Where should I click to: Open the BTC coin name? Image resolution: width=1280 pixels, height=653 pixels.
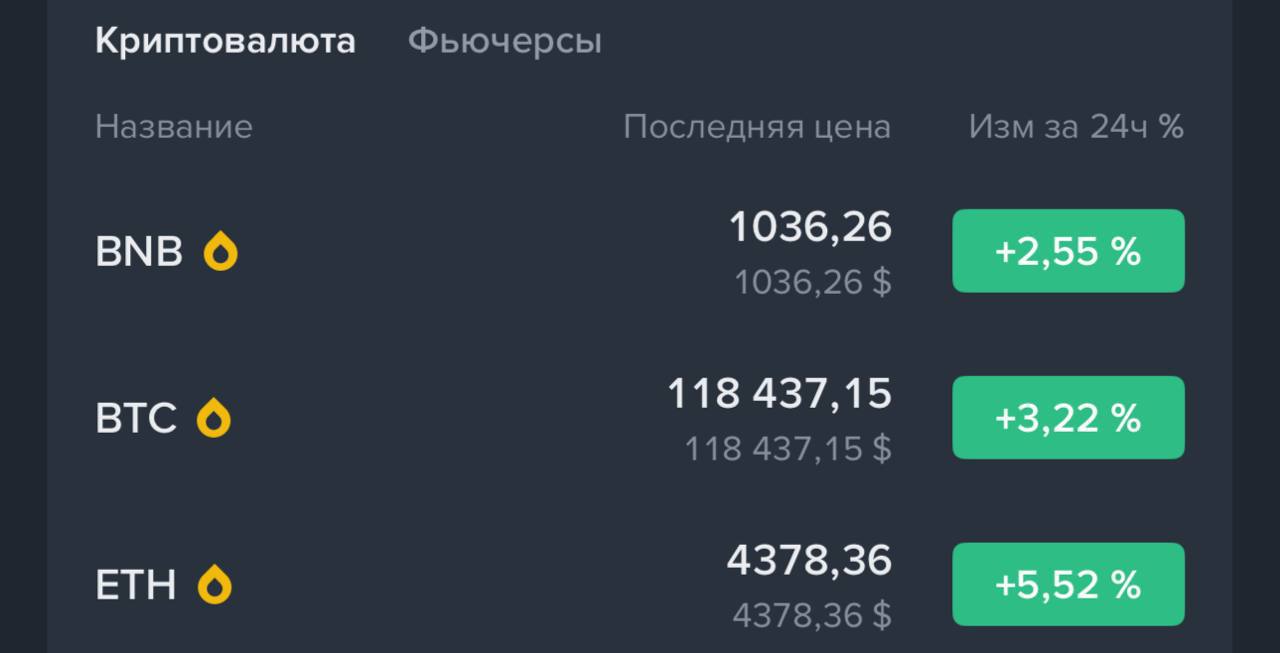[136, 418]
